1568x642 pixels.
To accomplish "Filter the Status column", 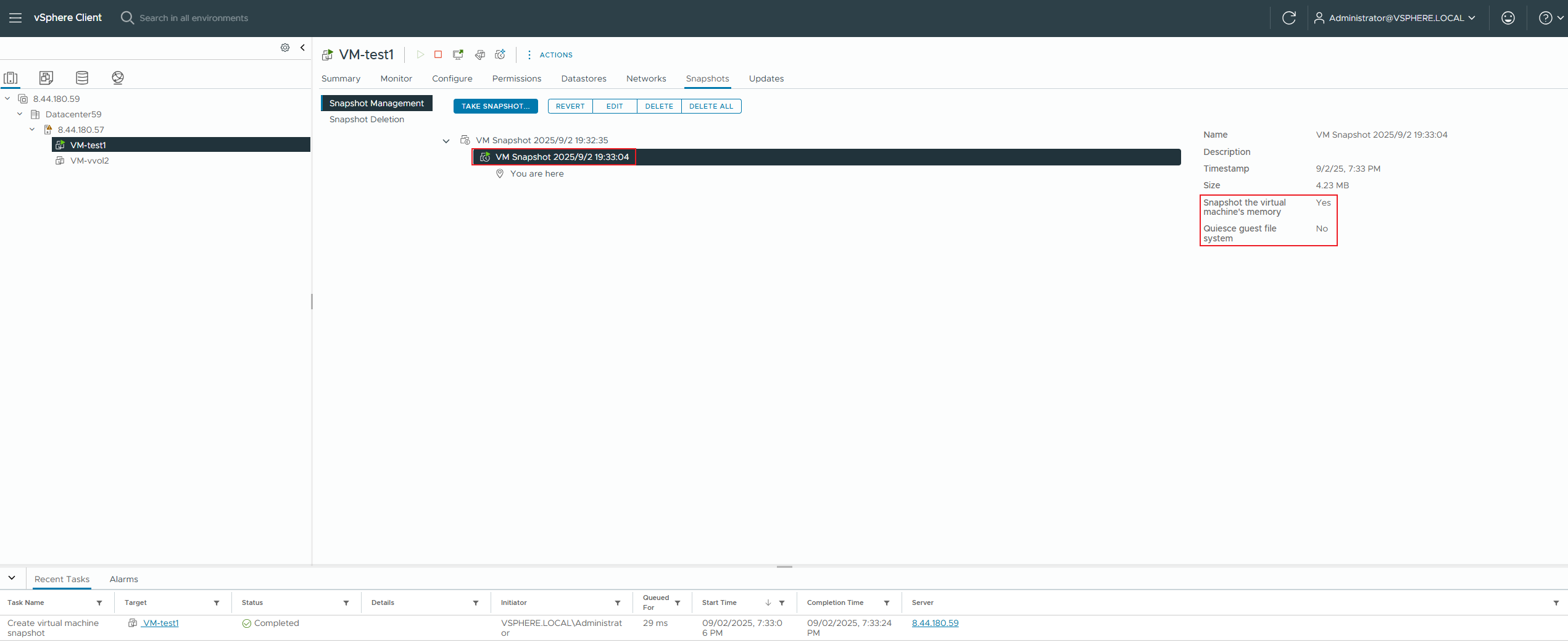I will [x=346, y=603].
